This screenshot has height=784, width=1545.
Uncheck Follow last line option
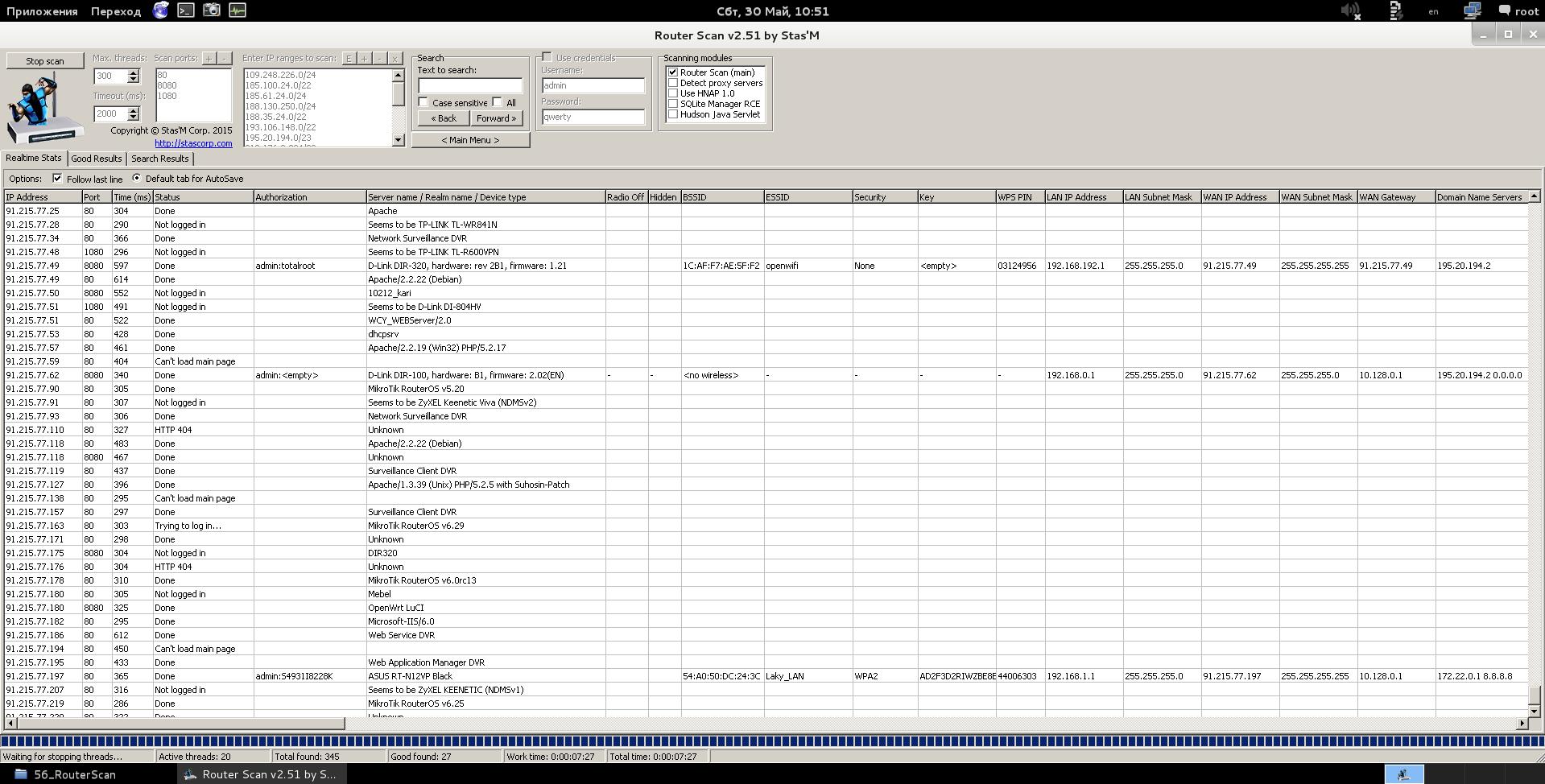coord(57,178)
